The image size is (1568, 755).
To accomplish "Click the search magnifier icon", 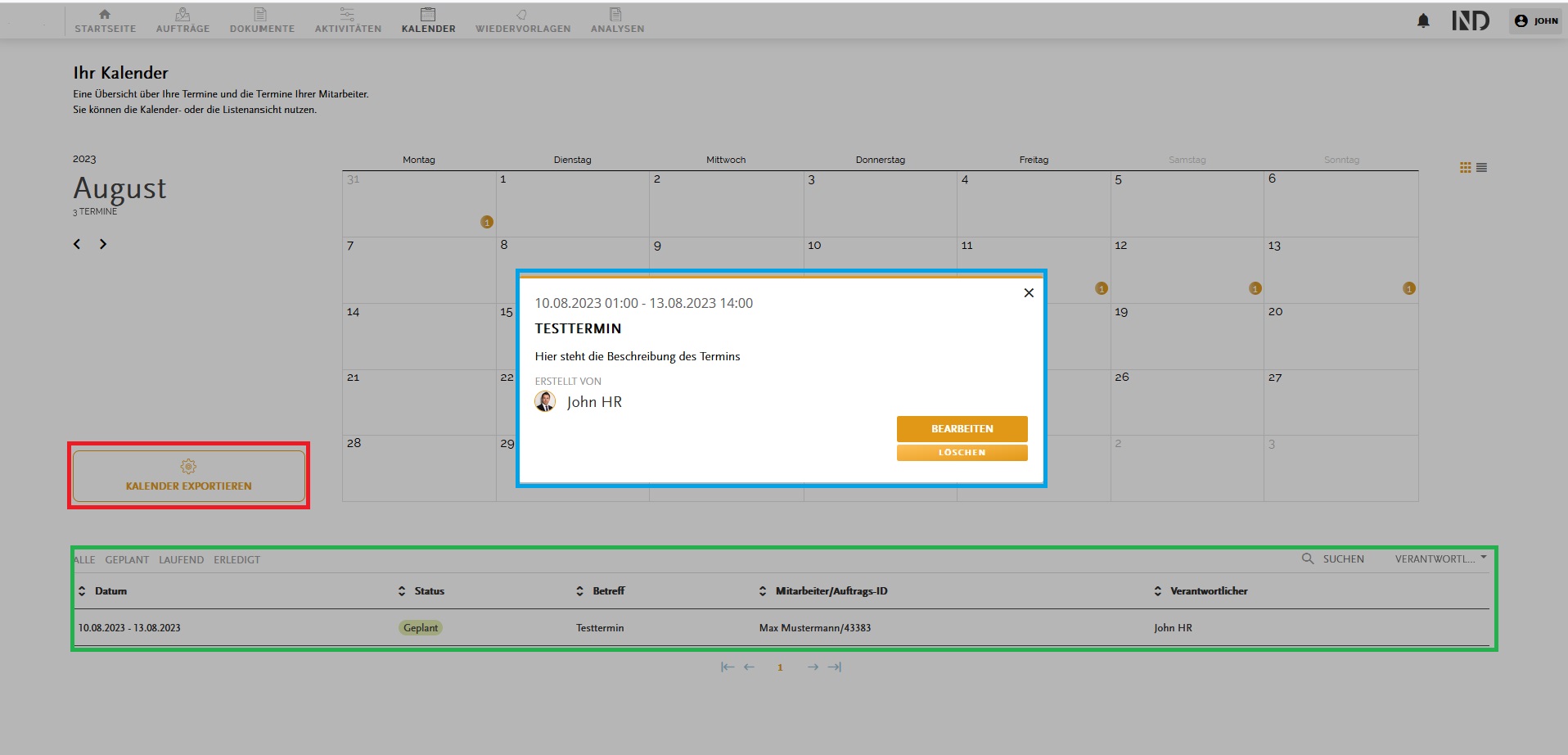I will coord(1308,558).
